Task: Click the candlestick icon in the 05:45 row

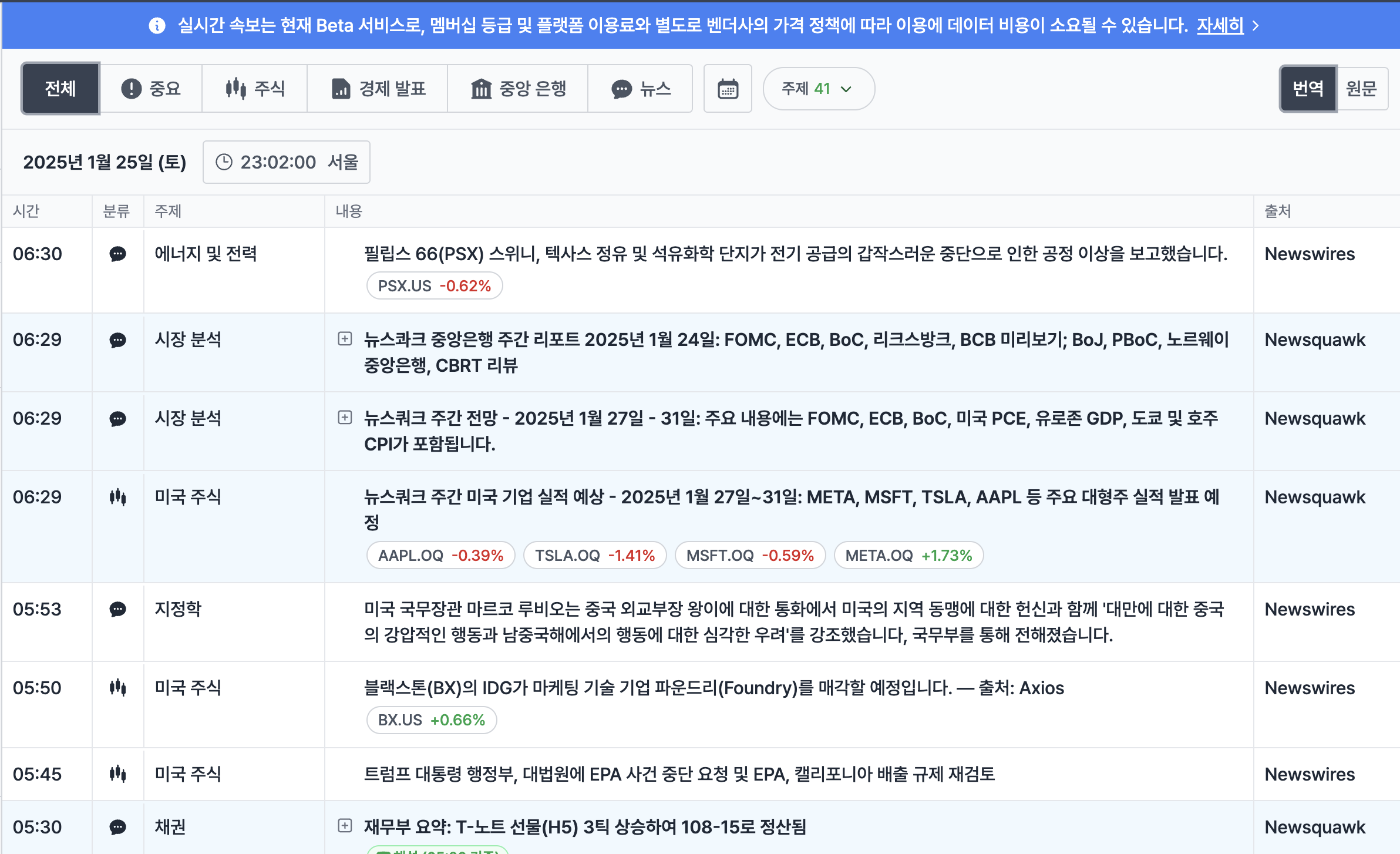Action: [117, 774]
